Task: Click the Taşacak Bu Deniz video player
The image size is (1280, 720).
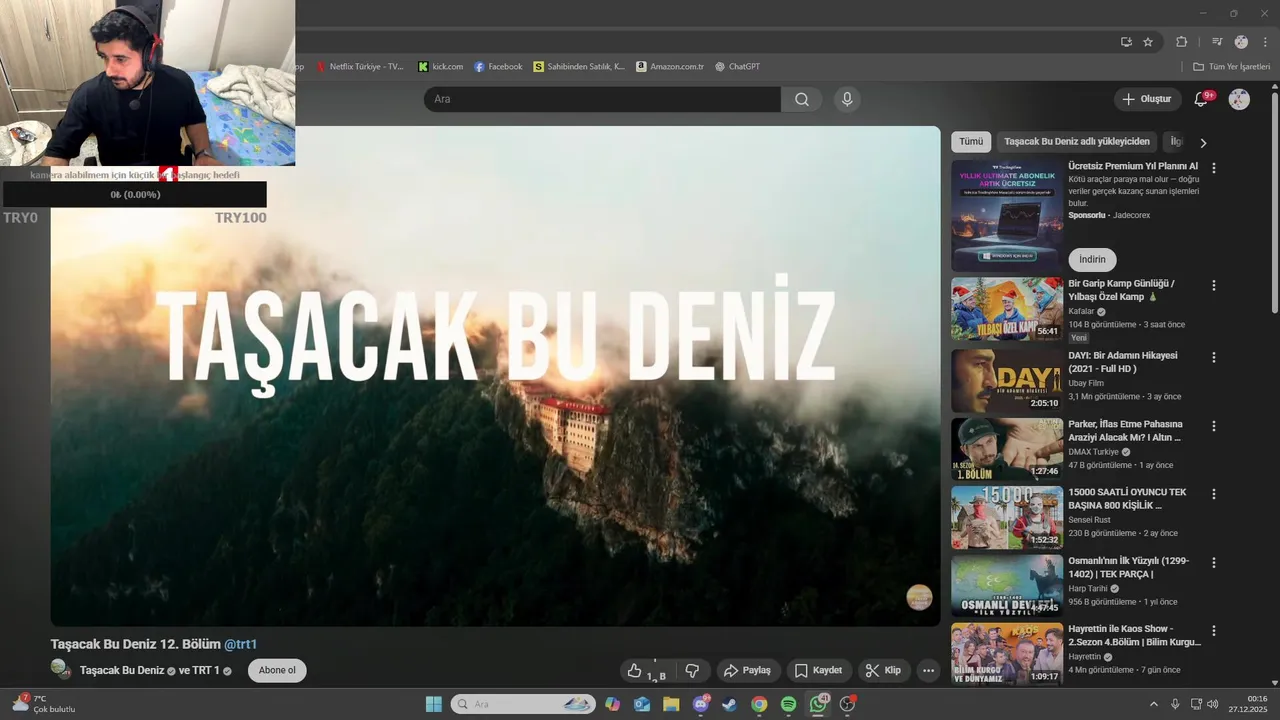Action: 496,376
